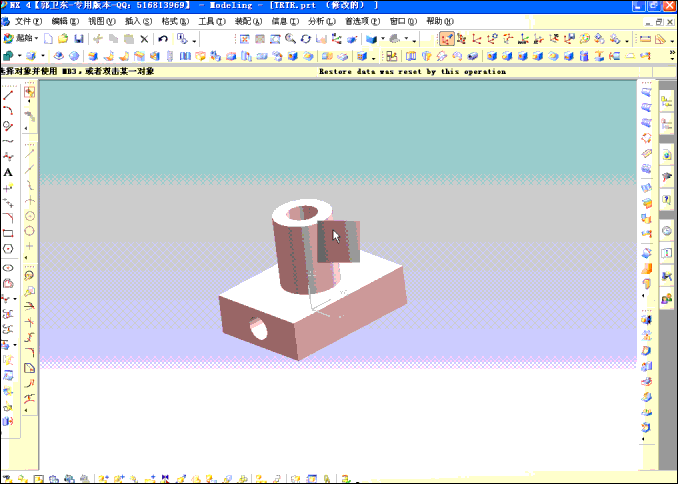Click the Undo arrow icon

(163, 39)
